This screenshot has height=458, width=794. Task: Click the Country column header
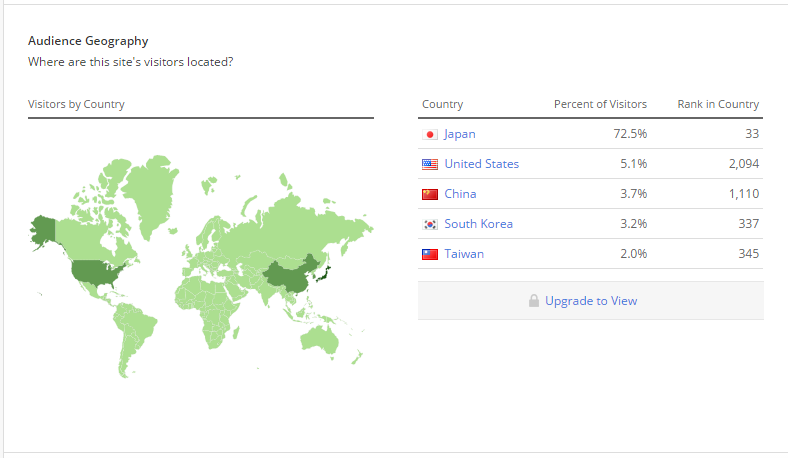pos(443,104)
